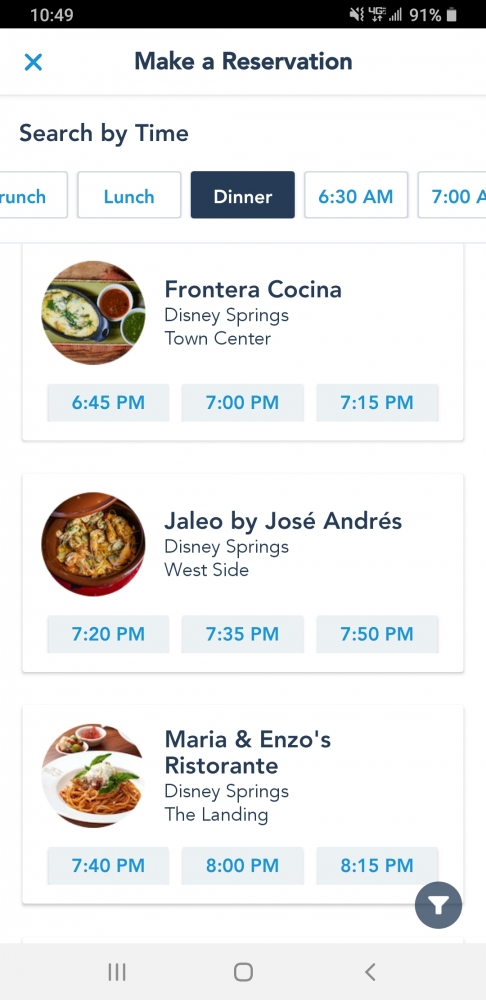Choose the 6:30 AM time option
Viewport: 486px width, 1000px height.
coord(355,196)
